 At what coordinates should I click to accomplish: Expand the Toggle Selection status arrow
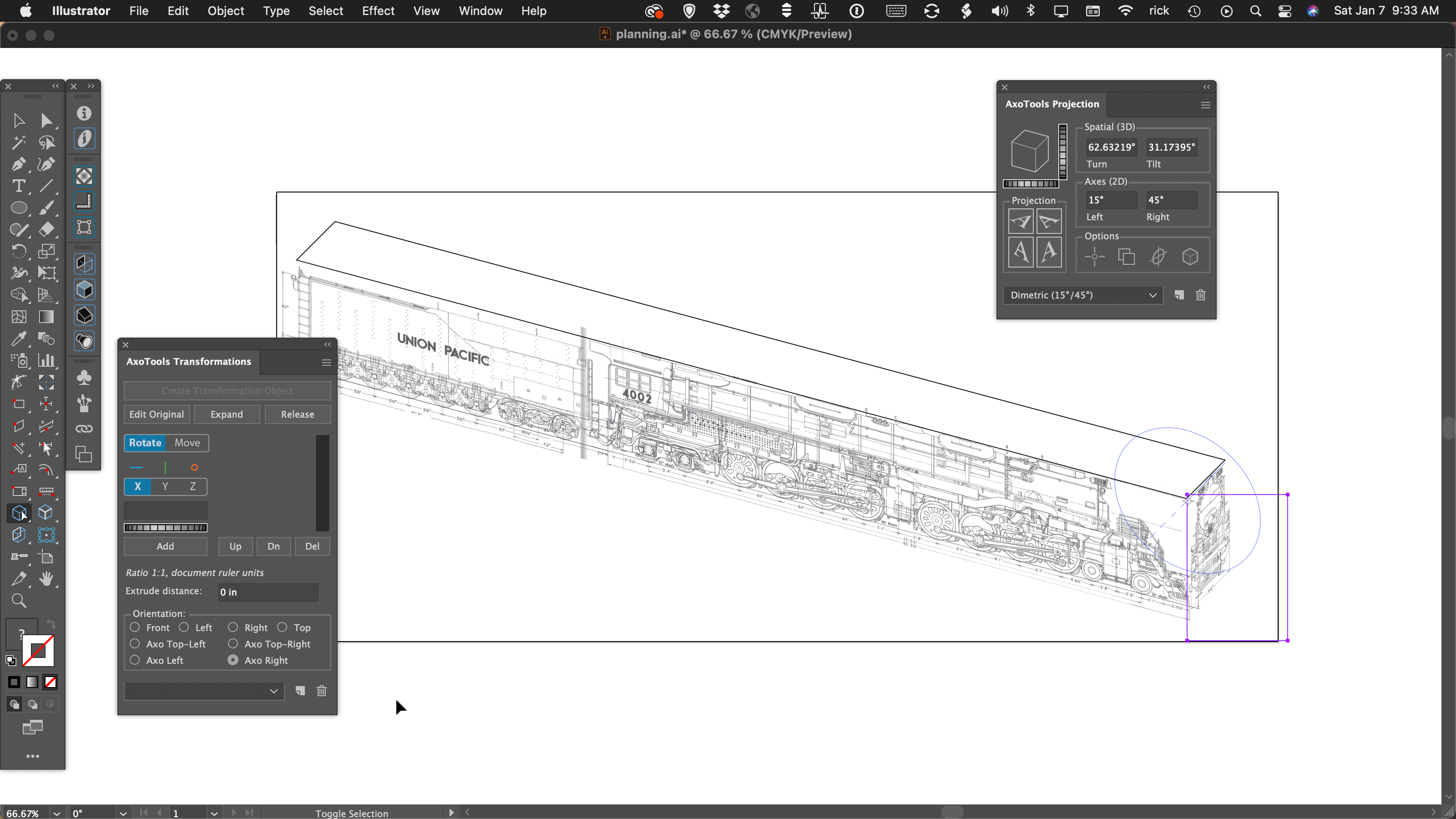coord(451,813)
